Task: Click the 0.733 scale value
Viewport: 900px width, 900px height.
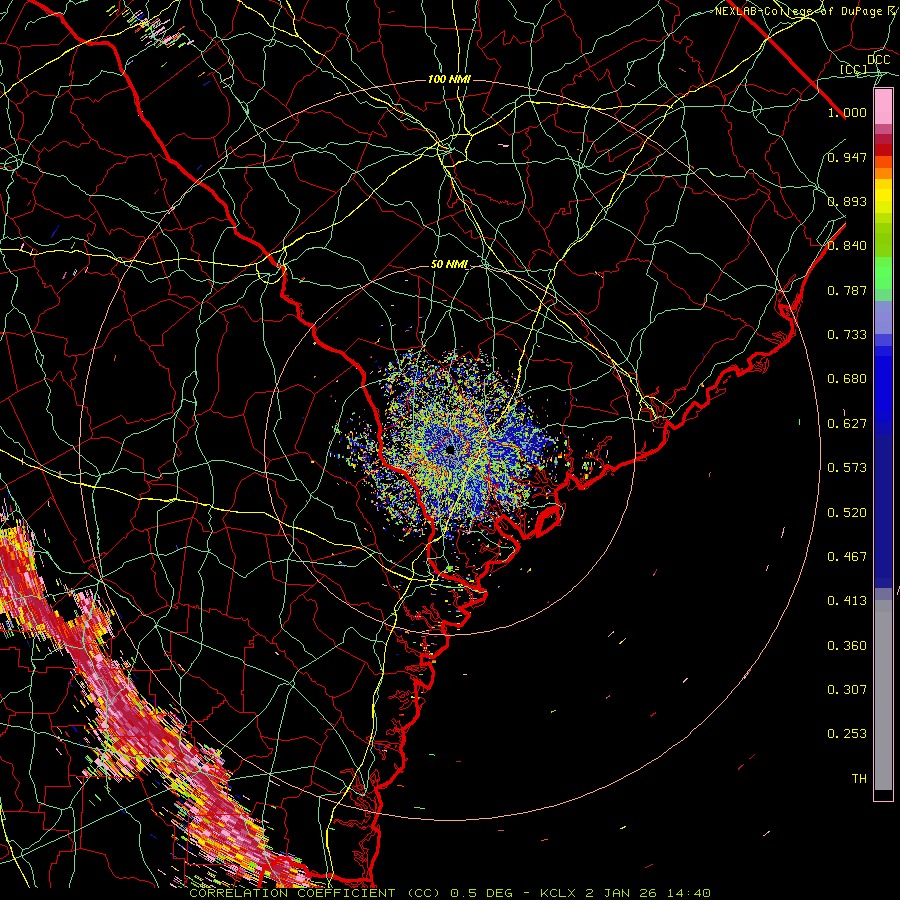Action: 847,335
